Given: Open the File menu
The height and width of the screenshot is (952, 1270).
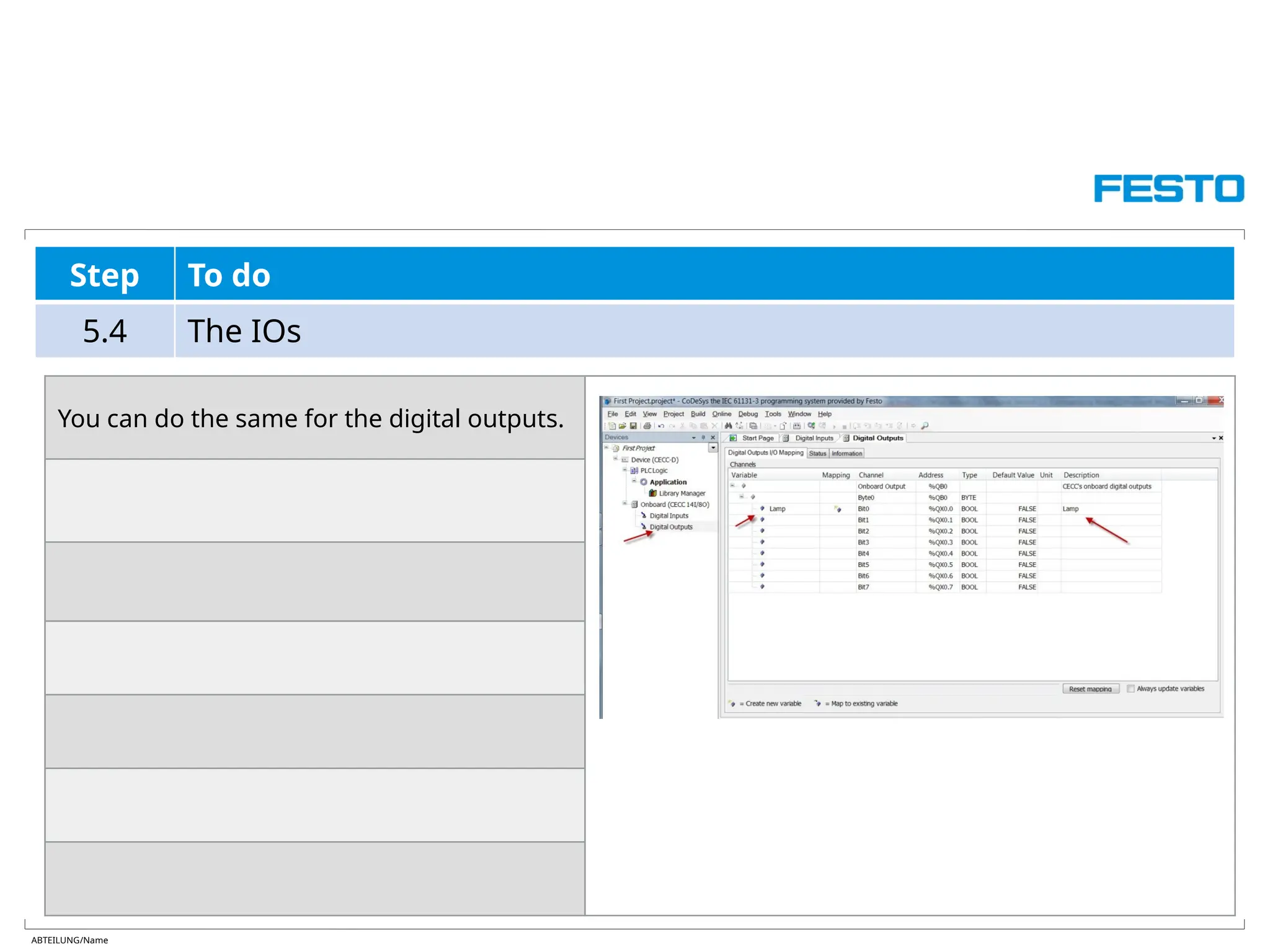Looking at the screenshot, I should click(613, 414).
